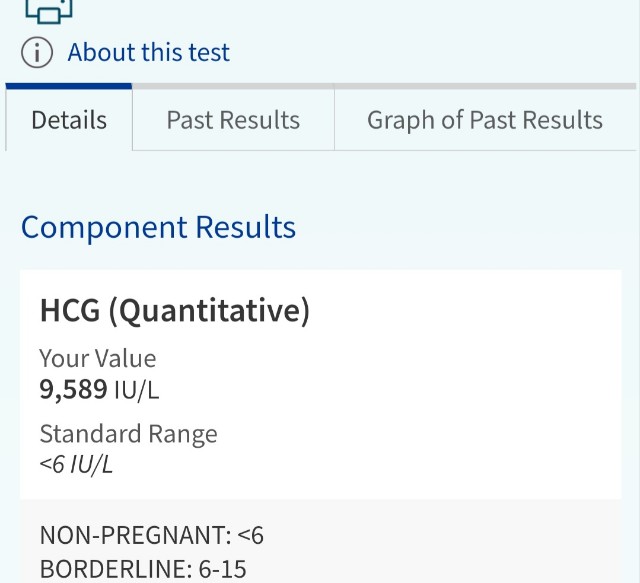Click the HCG (Quantitative) title

(x=175, y=311)
